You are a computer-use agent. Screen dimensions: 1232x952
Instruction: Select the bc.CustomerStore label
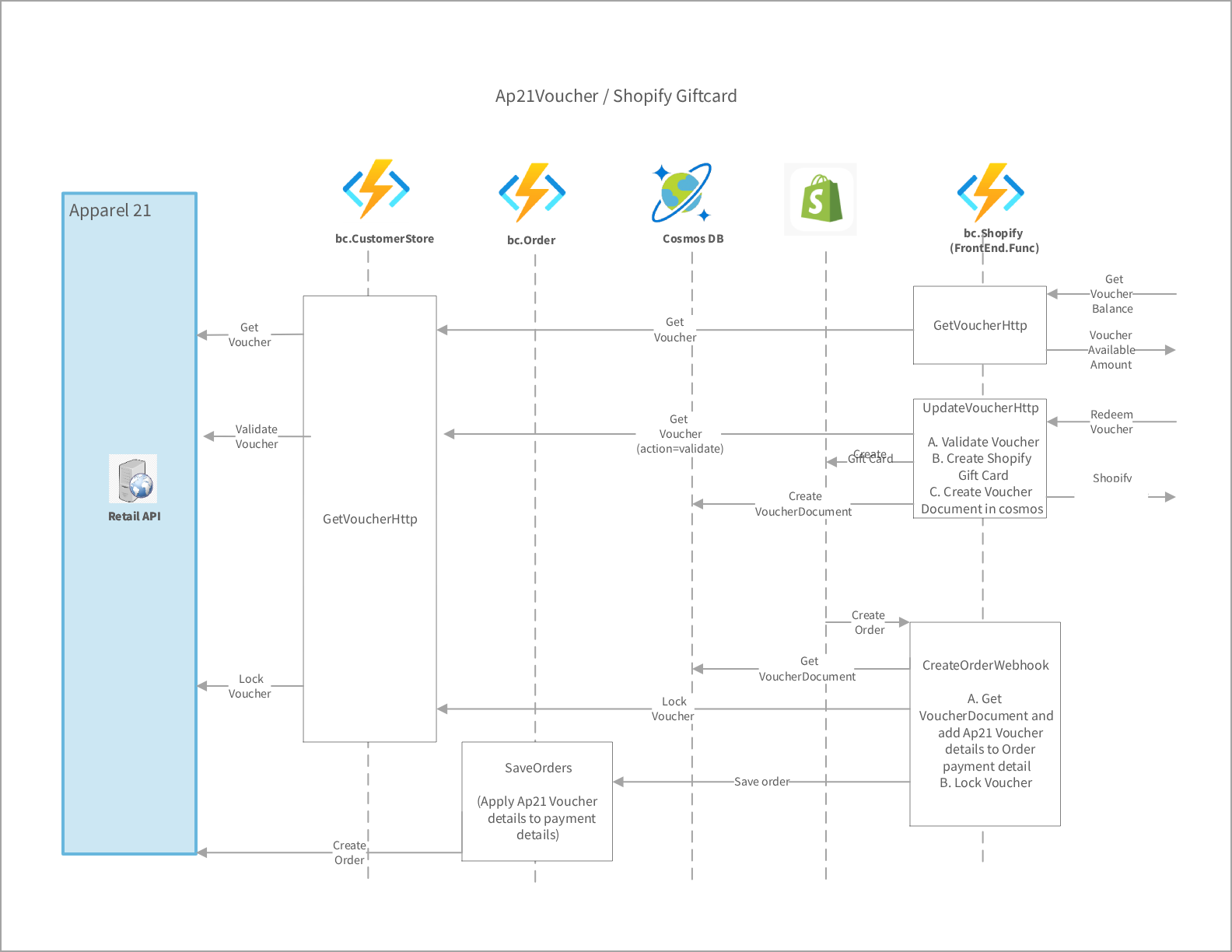tap(384, 239)
